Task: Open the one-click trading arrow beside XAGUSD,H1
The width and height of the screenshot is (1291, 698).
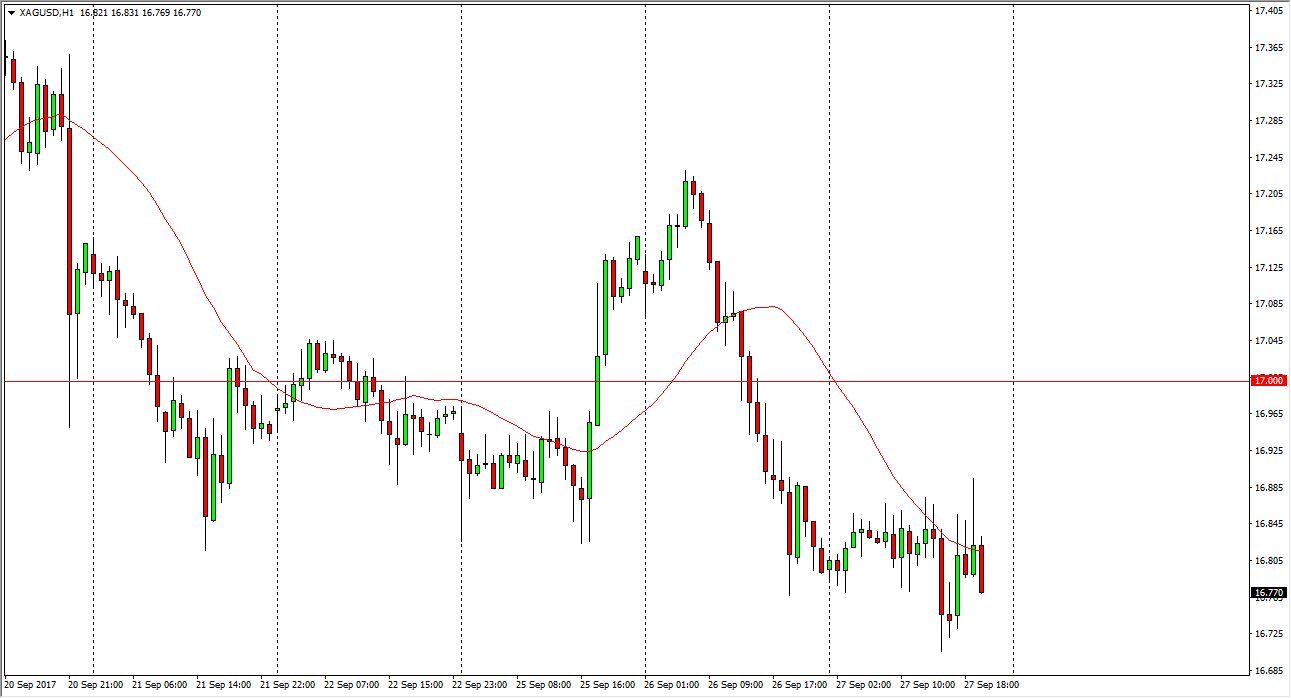Action: click(x=11, y=13)
